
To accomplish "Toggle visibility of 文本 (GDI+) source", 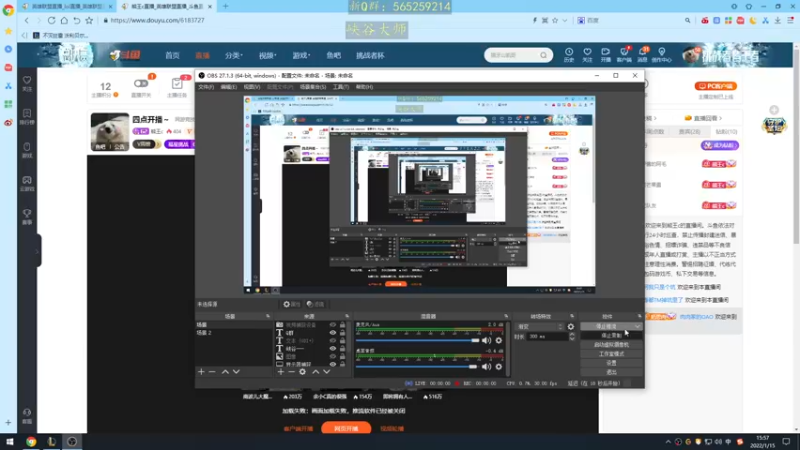I will [333, 340].
